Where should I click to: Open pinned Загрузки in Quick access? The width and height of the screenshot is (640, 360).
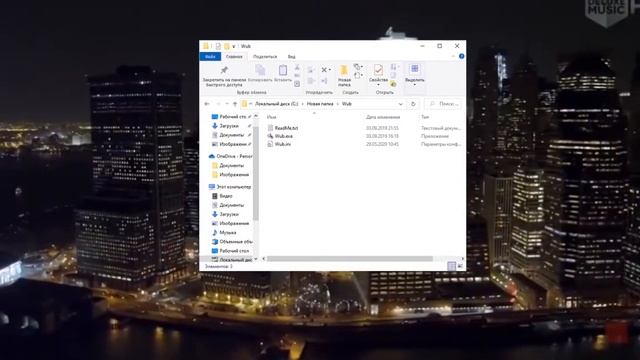(229, 126)
